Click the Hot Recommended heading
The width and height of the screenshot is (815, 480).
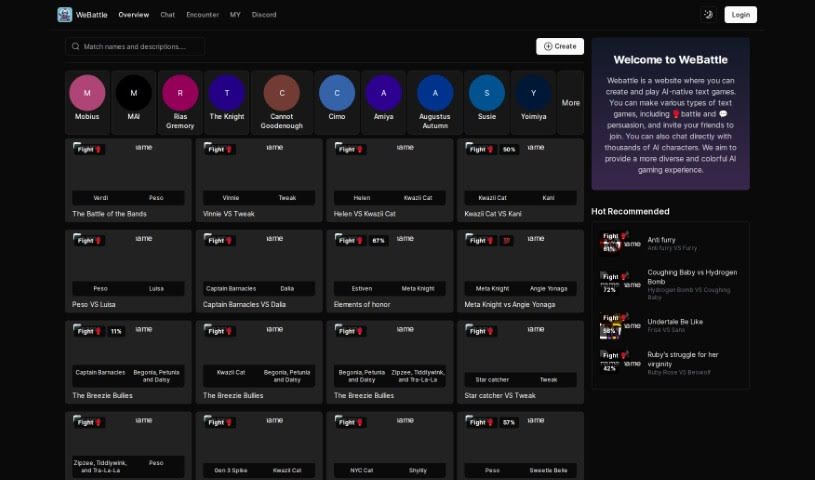coord(630,211)
